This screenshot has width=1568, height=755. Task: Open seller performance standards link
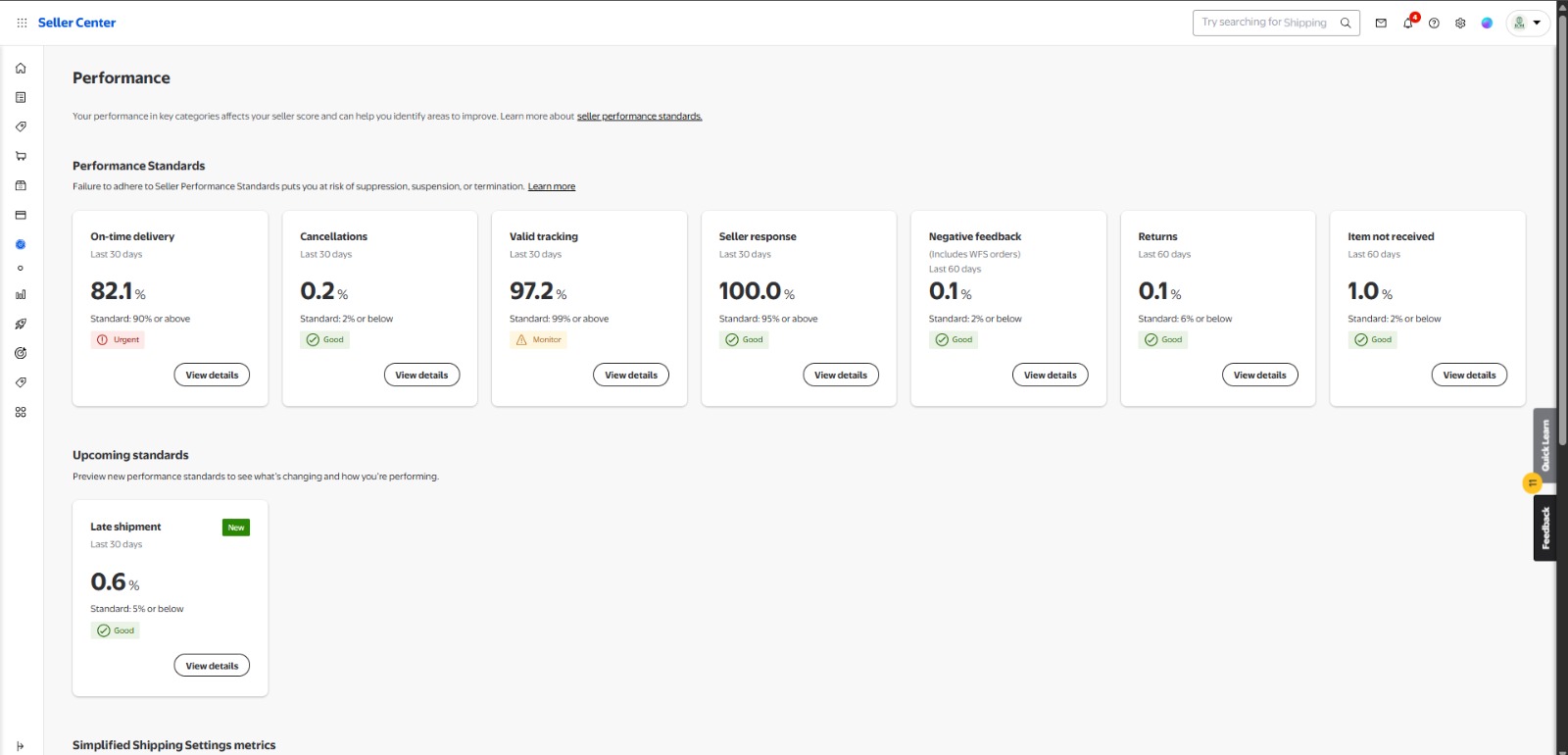pos(639,116)
